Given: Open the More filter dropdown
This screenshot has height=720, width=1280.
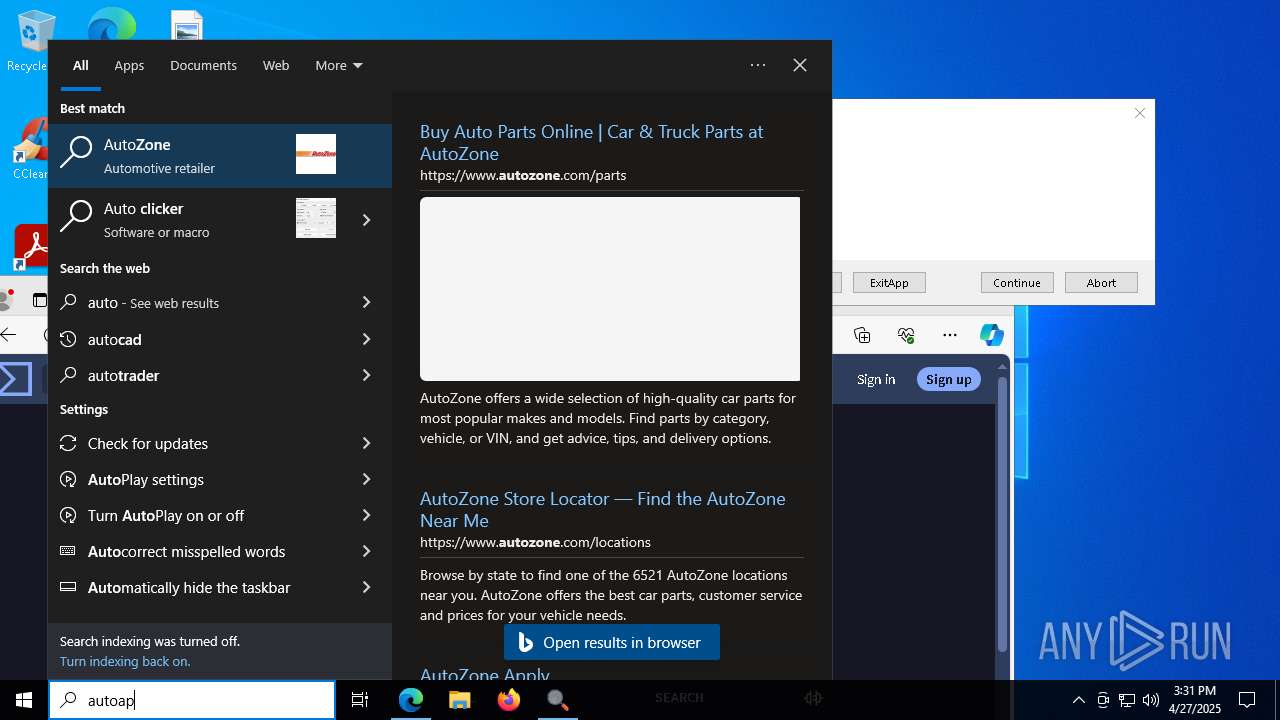Looking at the screenshot, I should tap(338, 65).
